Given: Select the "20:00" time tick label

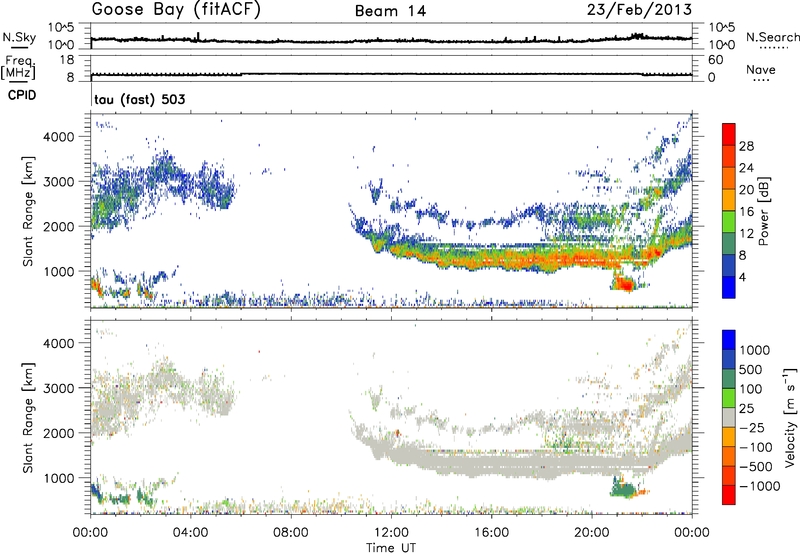Looking at the screenshot, I should (x=591, y=533).
